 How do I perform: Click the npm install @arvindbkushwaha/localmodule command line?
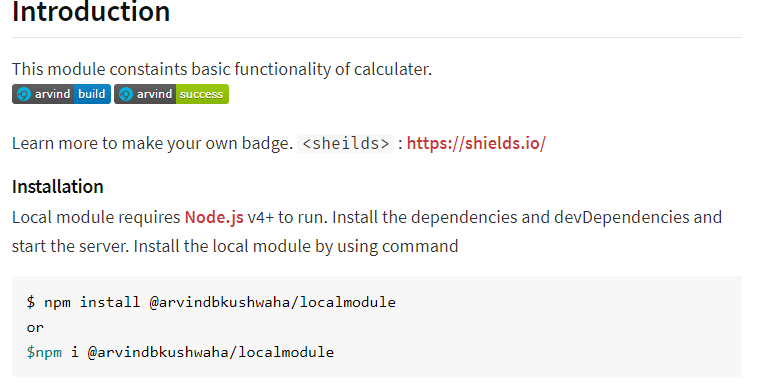(x=211, y=302)
